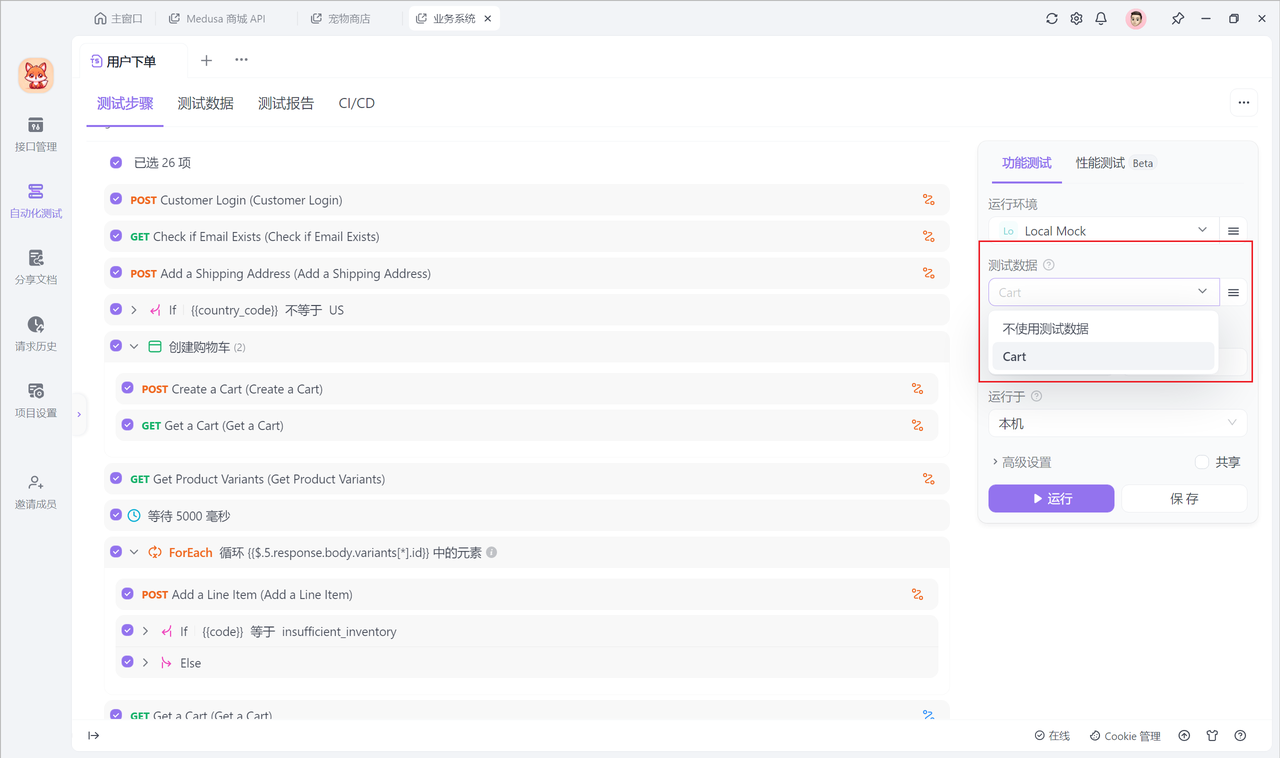
Task: Click the info icon on ForEach step
Action: 492,552
